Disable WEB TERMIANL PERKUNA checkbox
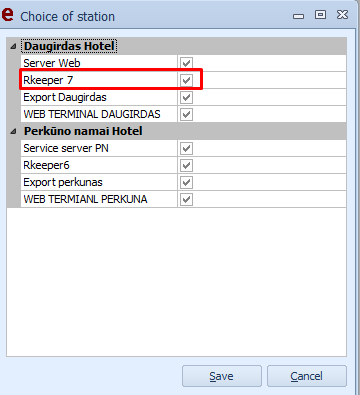360x395 pixels. point(186,199)
